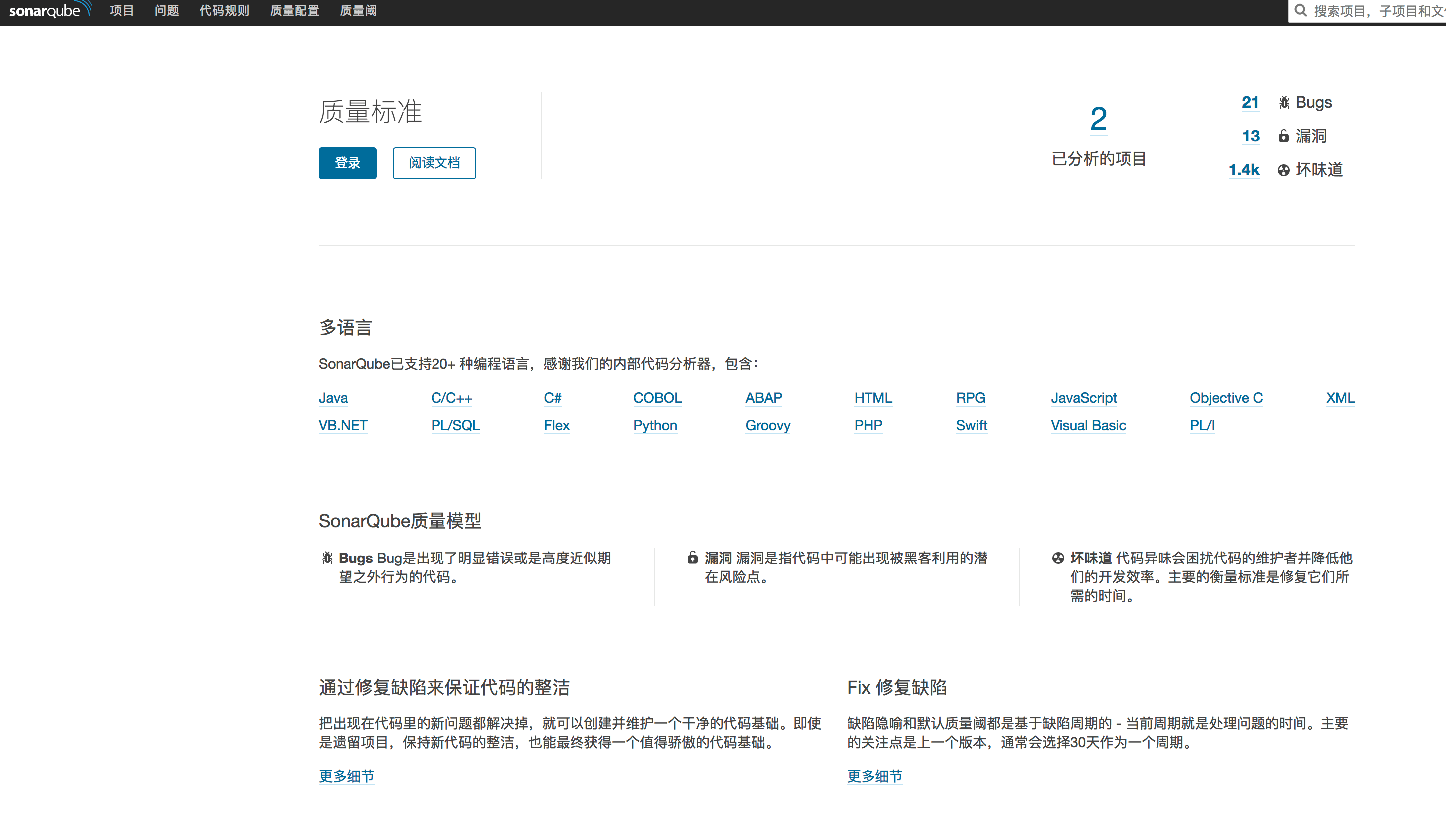
Task: Open the 项目 menu item
Action: [x=121, y=11]
